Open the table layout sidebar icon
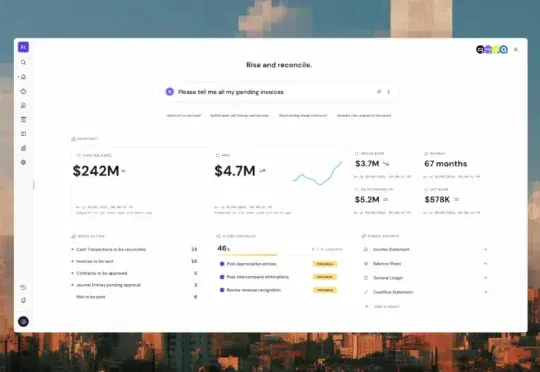Image resolution: width=540 pixels, height=372 pixels. point(23,120)
